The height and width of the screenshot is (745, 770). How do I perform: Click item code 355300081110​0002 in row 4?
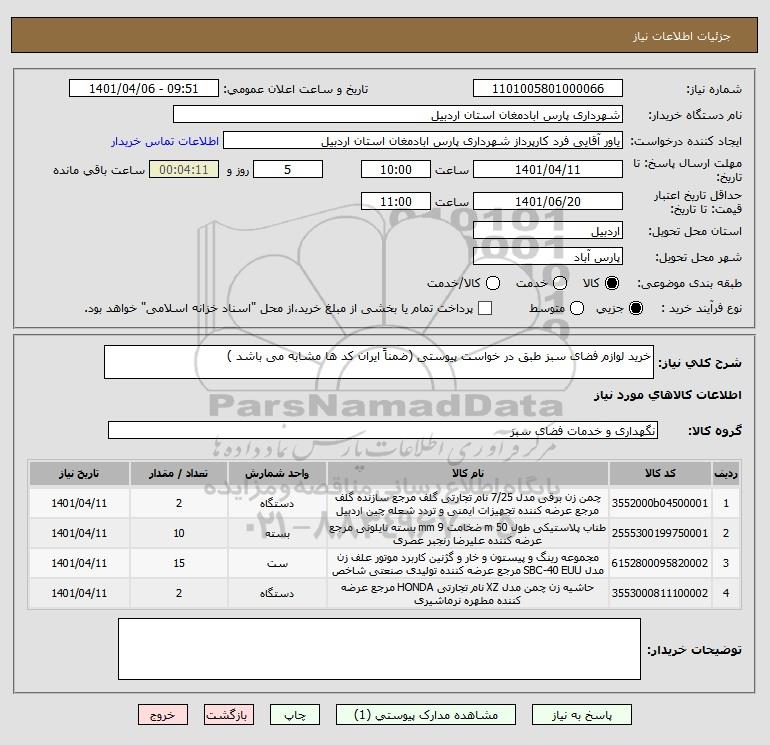click(x=660, y=593)
